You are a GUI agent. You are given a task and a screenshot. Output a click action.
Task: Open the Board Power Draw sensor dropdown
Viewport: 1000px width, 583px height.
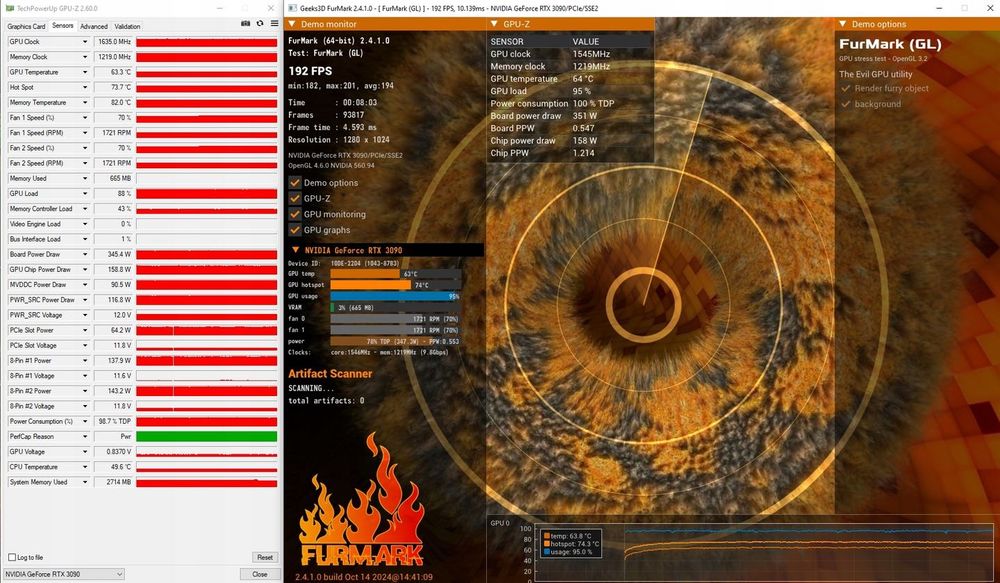pyautogui.click(x=85, y=254)
